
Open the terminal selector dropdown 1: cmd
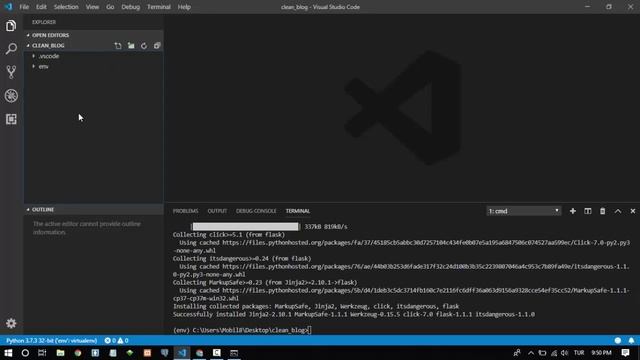(524, 211)
